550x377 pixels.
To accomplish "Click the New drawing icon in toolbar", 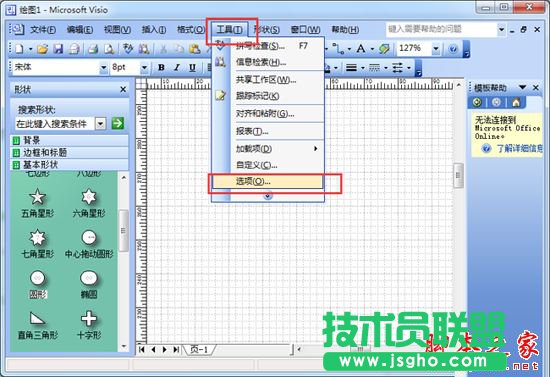I will coord(19,49).
